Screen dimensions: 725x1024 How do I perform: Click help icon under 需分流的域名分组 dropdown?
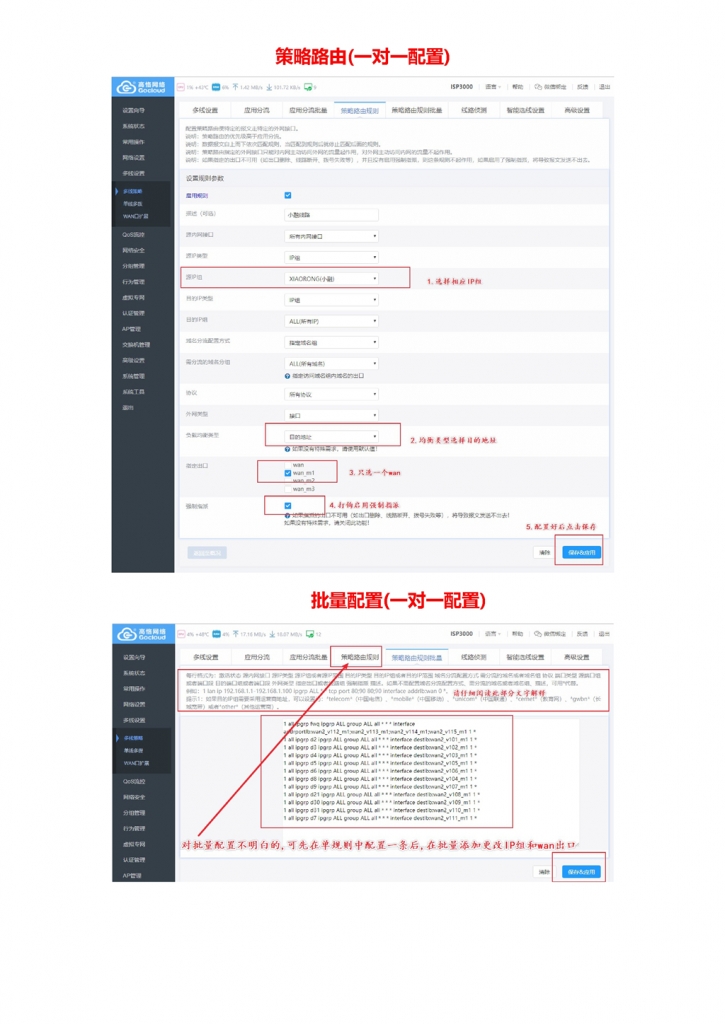point(287,376)
